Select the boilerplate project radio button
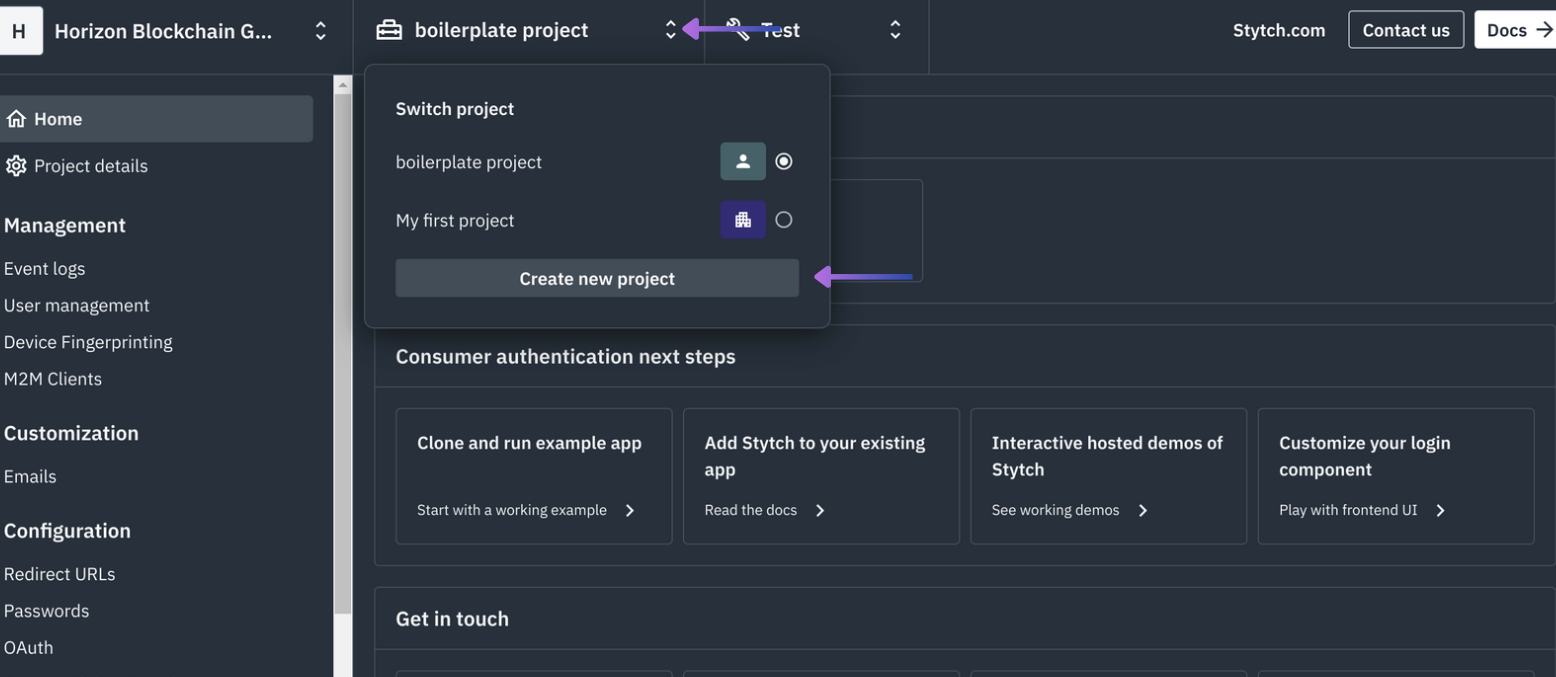This screenshot has width=1556, height=677. pyautogui.click(x=784, y=161)
